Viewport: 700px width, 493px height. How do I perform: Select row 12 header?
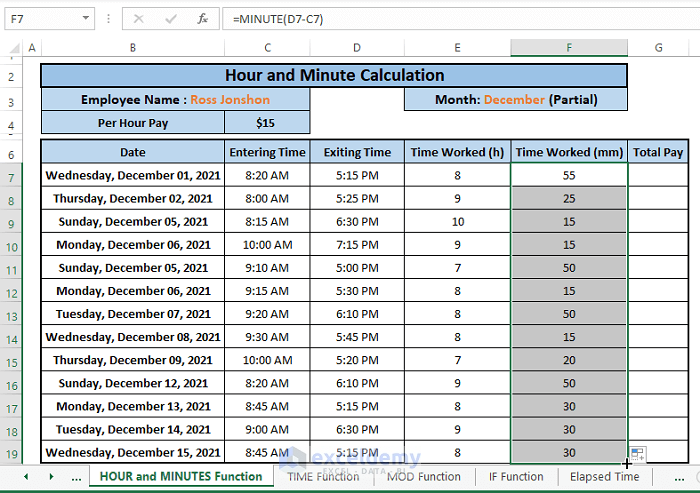(11, 293)
